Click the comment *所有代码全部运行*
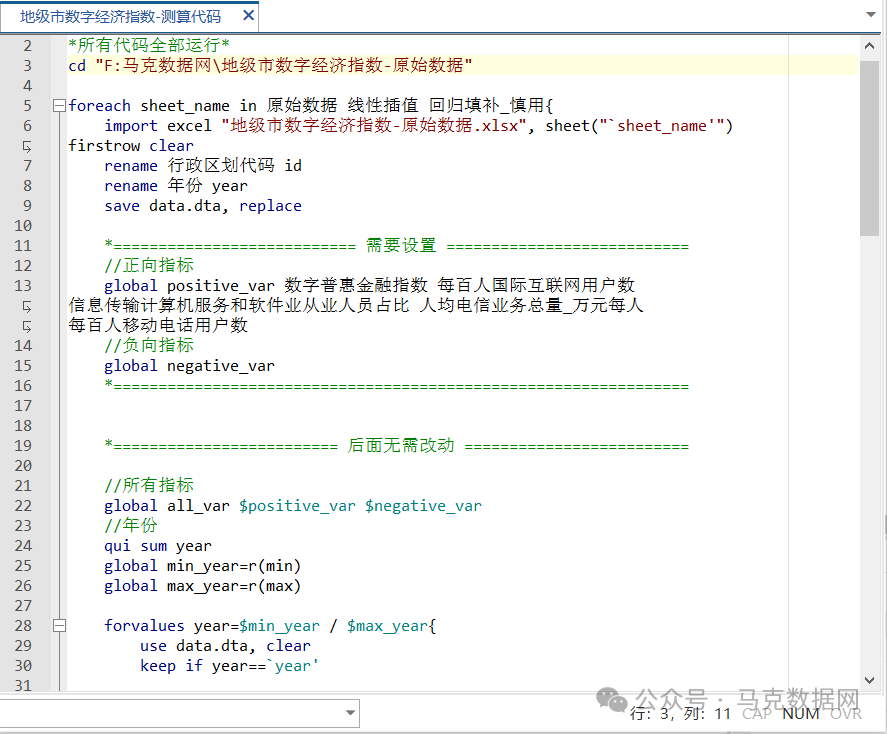The width and height of the screenshot is (887, 734). tap(149, 45)
